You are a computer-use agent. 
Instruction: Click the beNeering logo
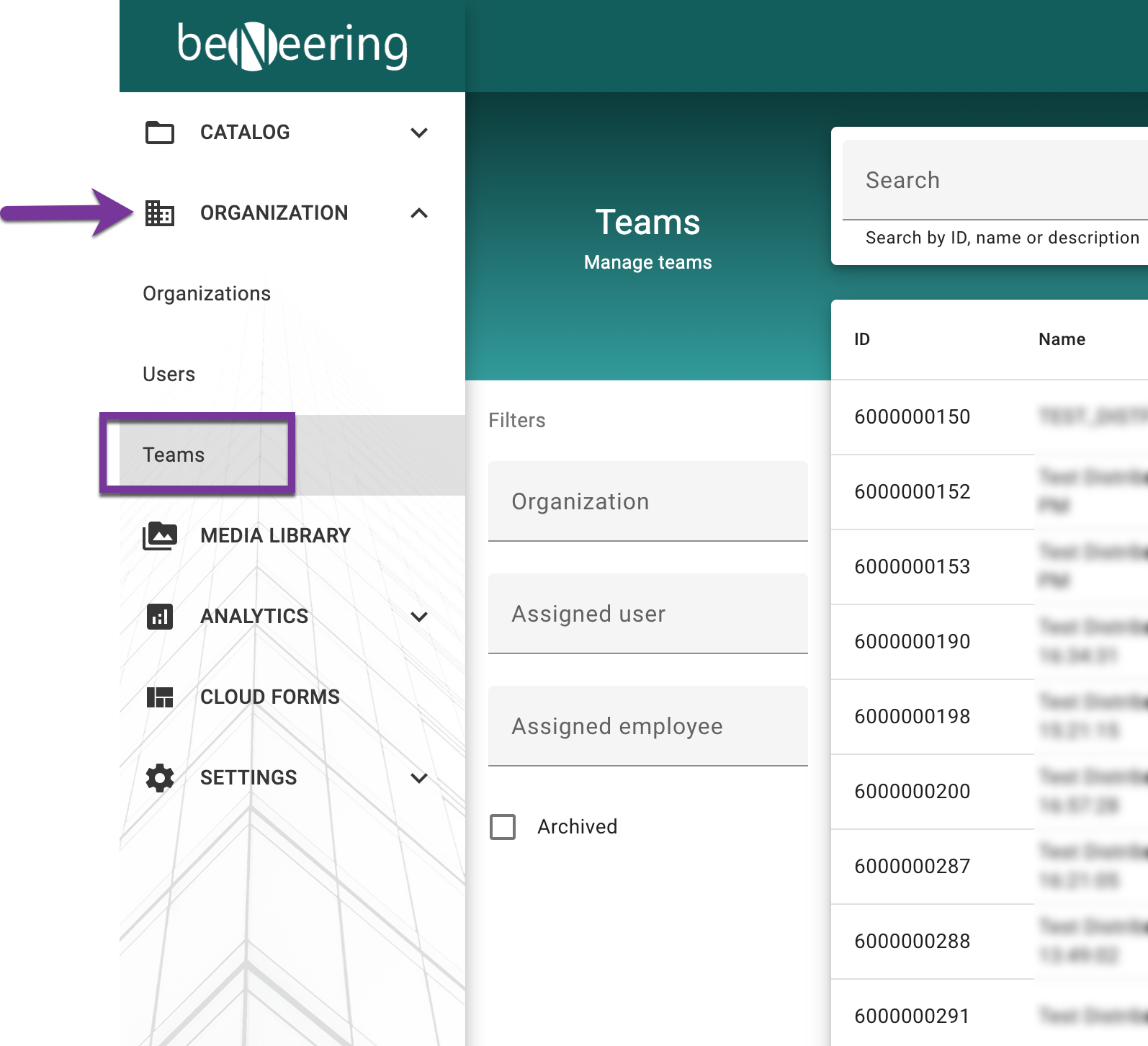[292, 46]
